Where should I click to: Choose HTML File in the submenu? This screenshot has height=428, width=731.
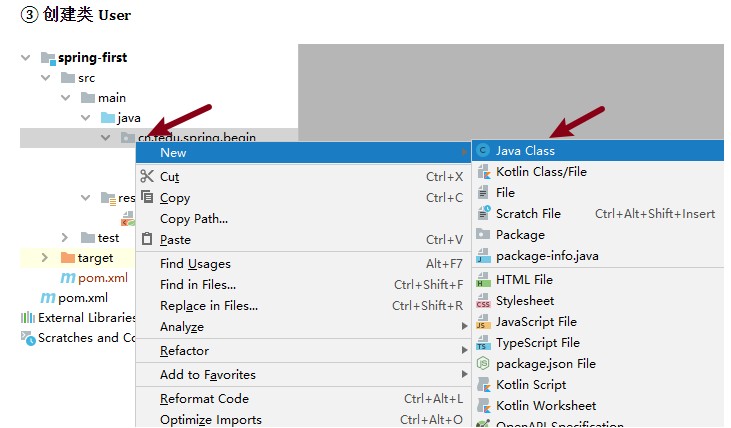tap(598, 280)
